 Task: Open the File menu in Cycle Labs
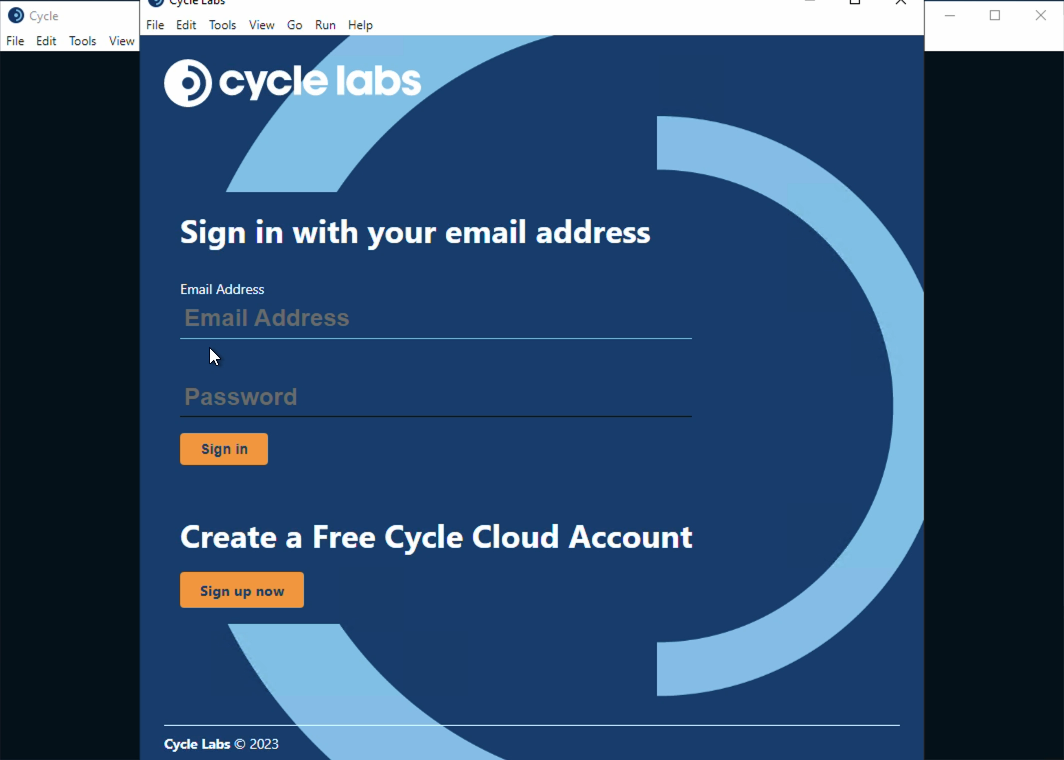click(155, 24)
